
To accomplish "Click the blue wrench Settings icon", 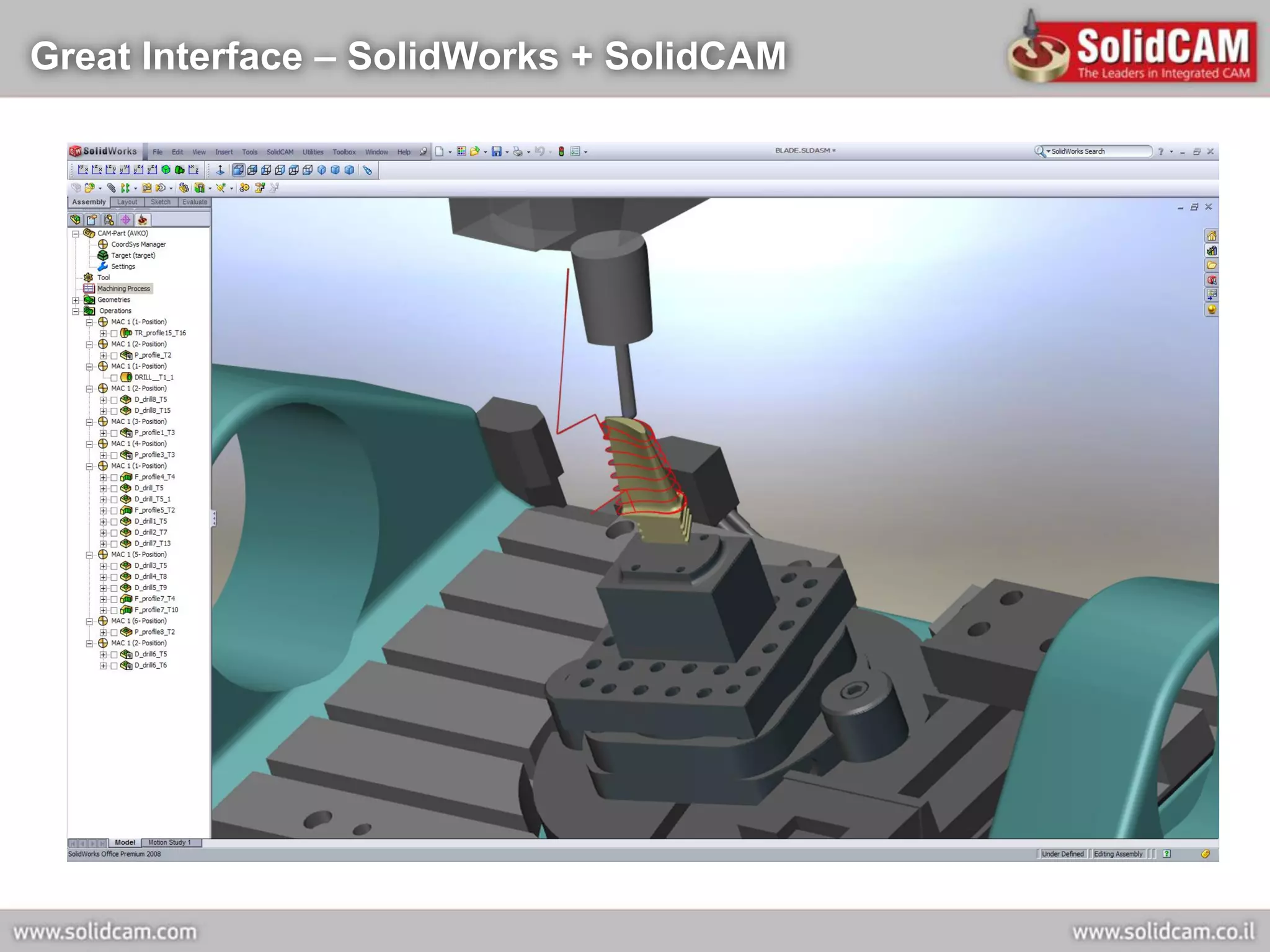I will click(103, 267).
